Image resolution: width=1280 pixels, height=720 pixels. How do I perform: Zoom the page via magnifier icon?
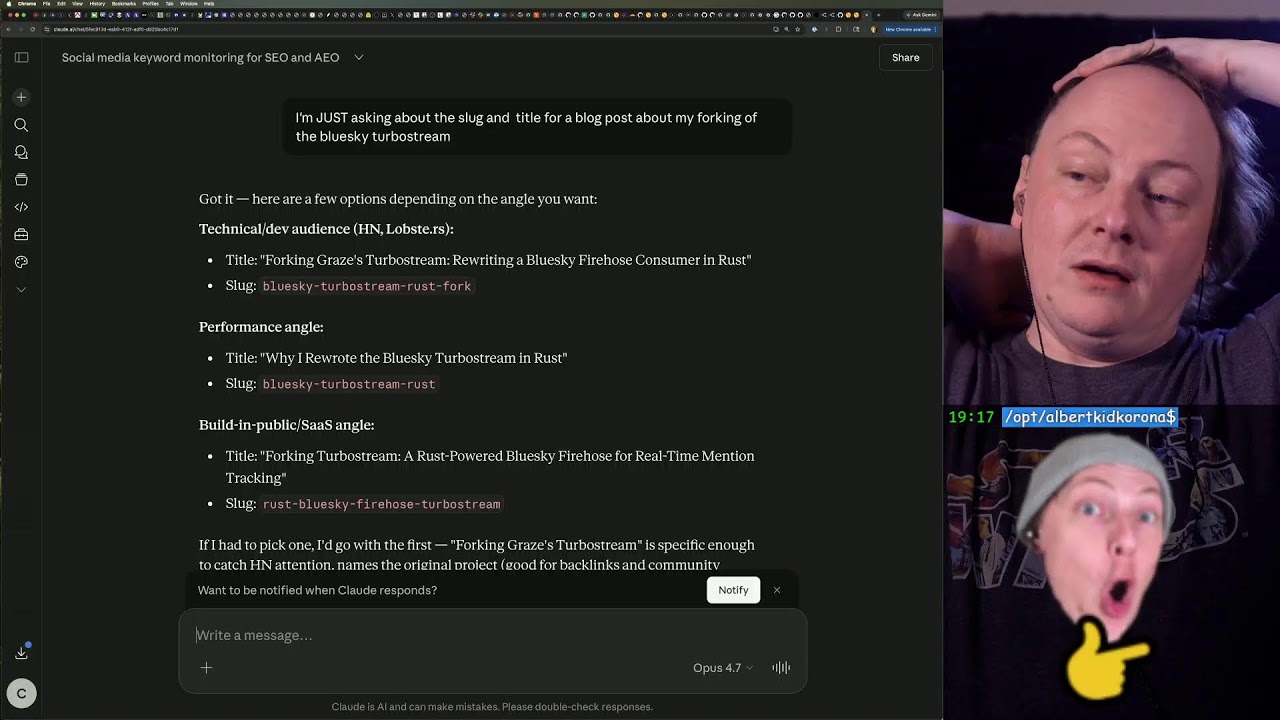coord(787,29)
